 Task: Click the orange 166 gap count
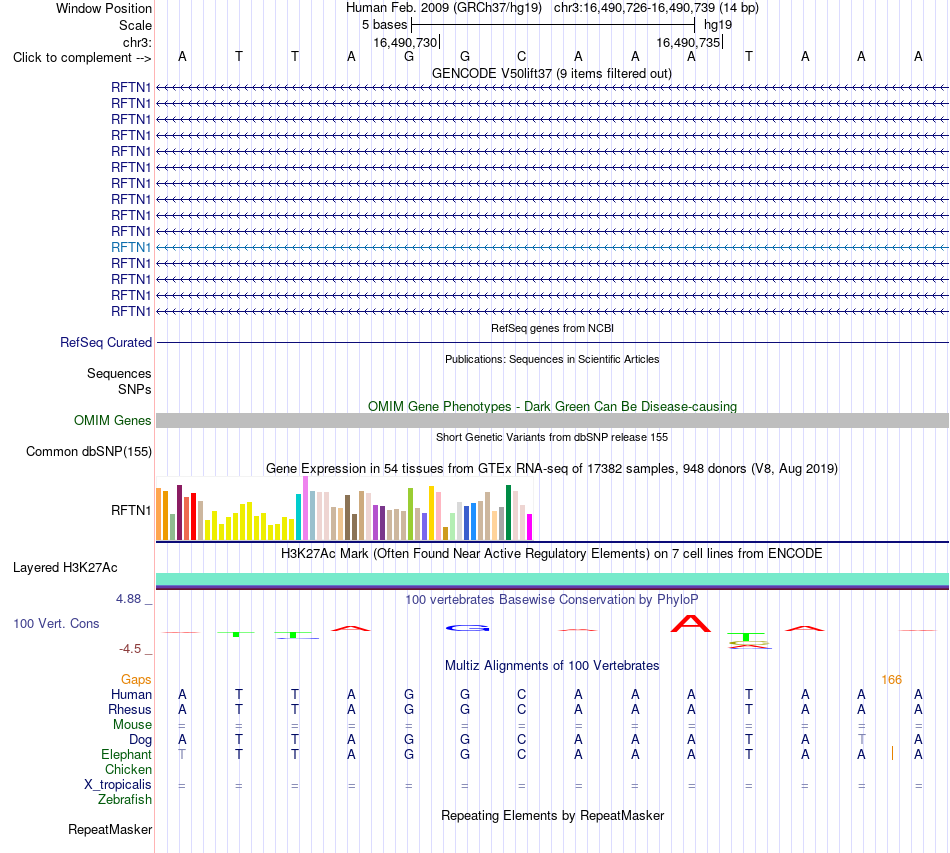tap(891, 680)
